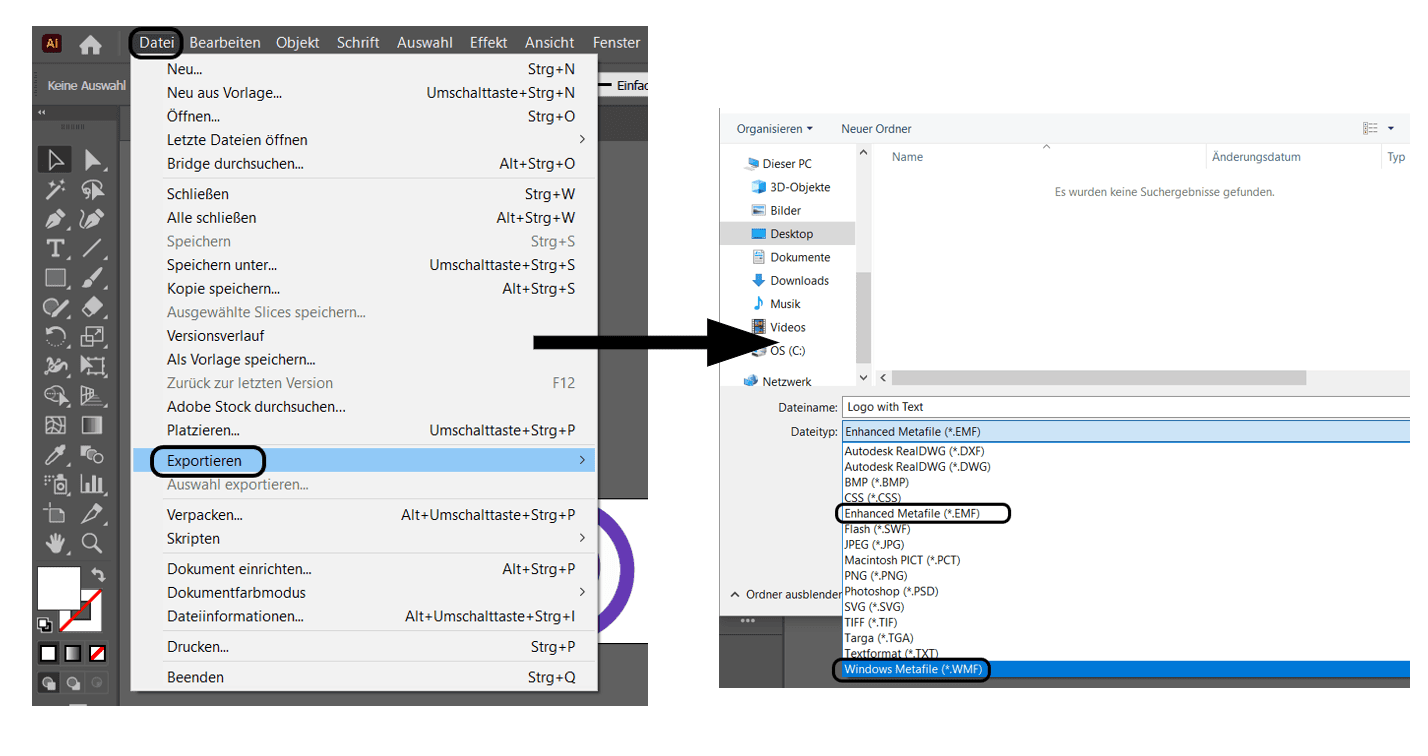Open the Organisieren dropdown

[774, 129]
